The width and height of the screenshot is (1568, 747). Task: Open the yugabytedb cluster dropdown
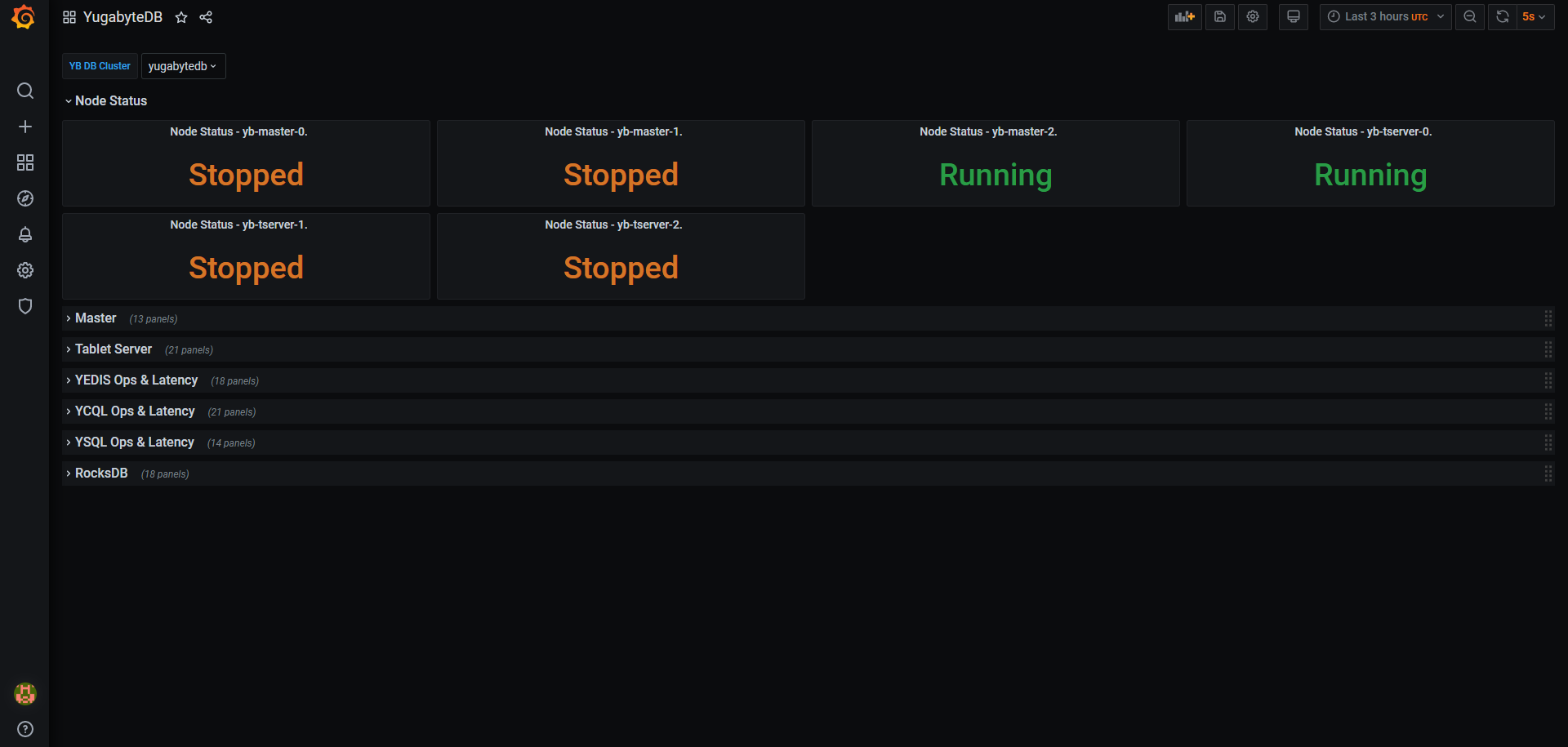click(183, 66)
